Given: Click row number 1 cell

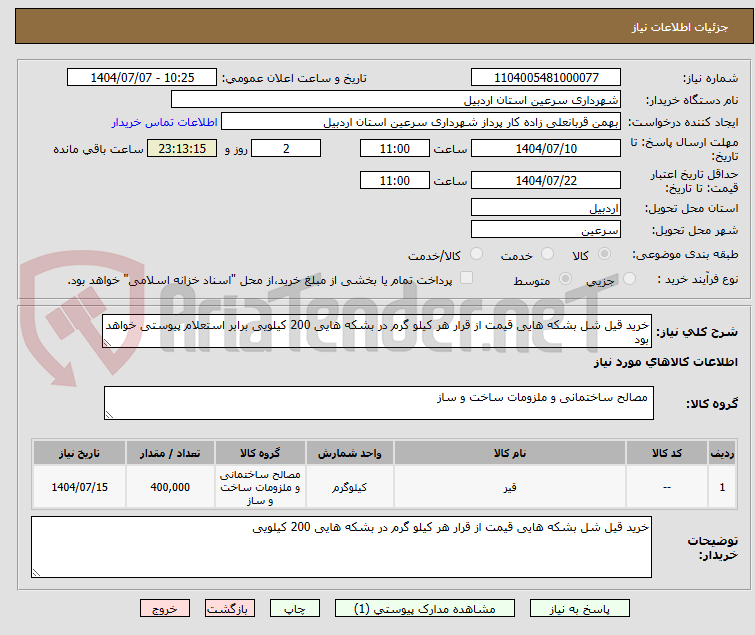Looking at the screenshot, I should [722, 487].
